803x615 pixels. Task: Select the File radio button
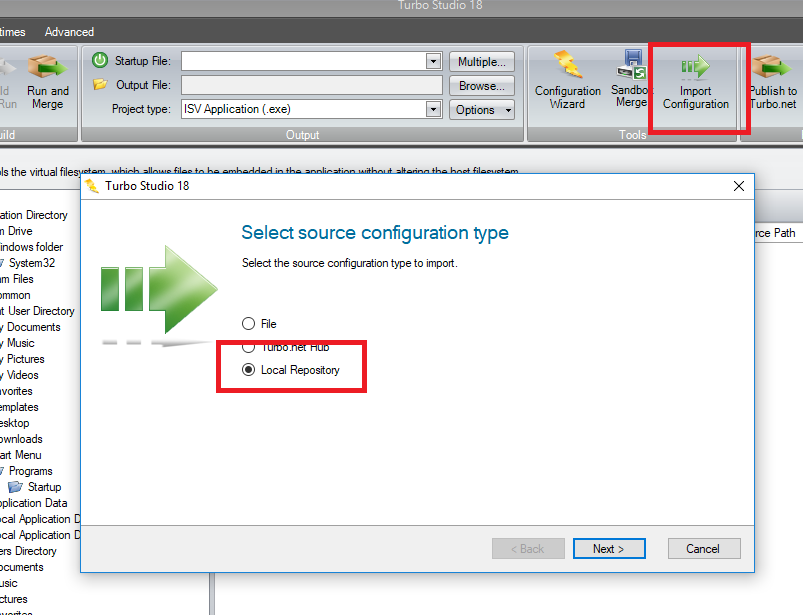(248, 324)
